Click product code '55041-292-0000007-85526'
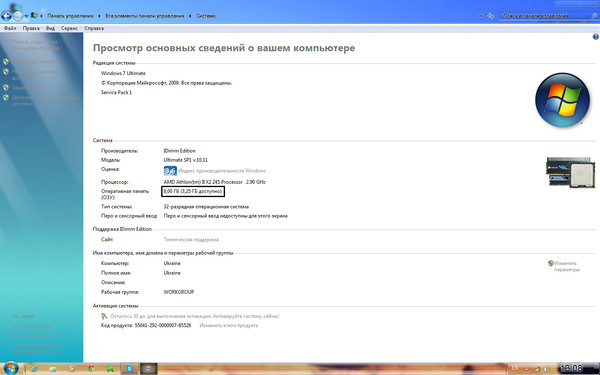Screen dimensions: 600x375 pos(163,326)
